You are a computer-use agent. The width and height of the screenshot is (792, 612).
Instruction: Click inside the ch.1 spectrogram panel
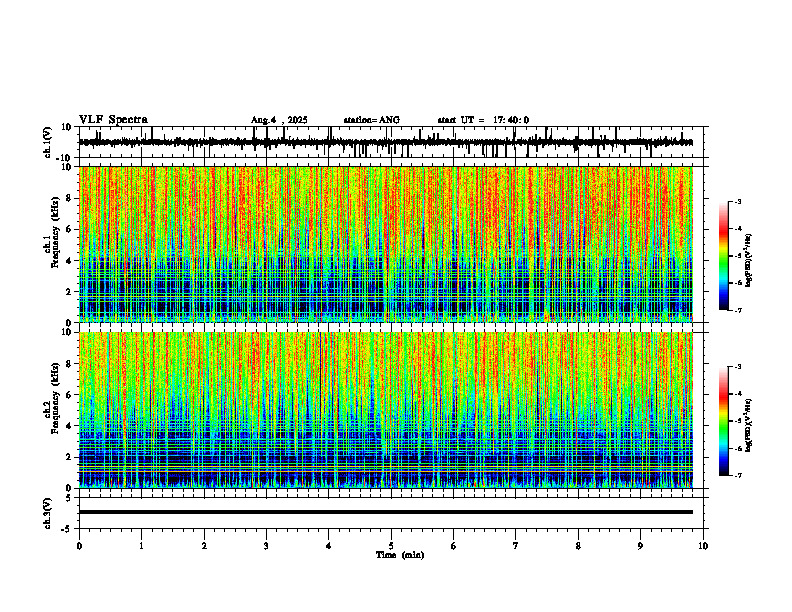point(385,244)
